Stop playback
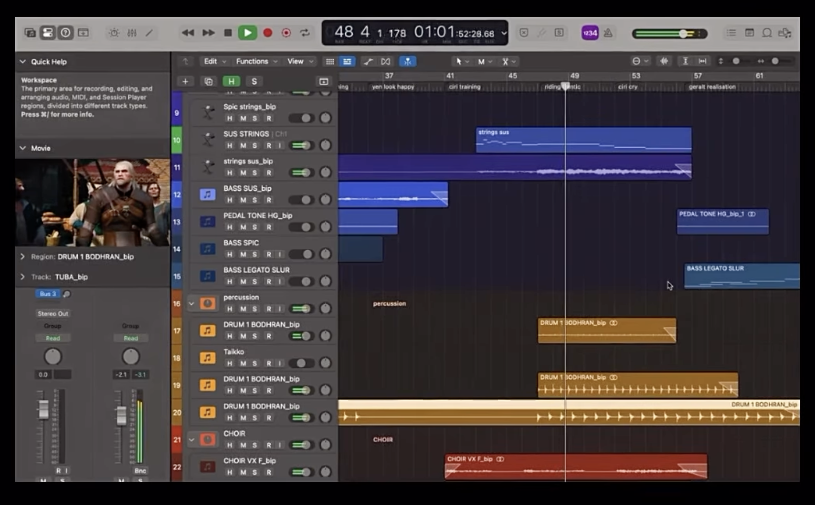The image size is (815, 505). pyautogui.click(x=228, y=33)
